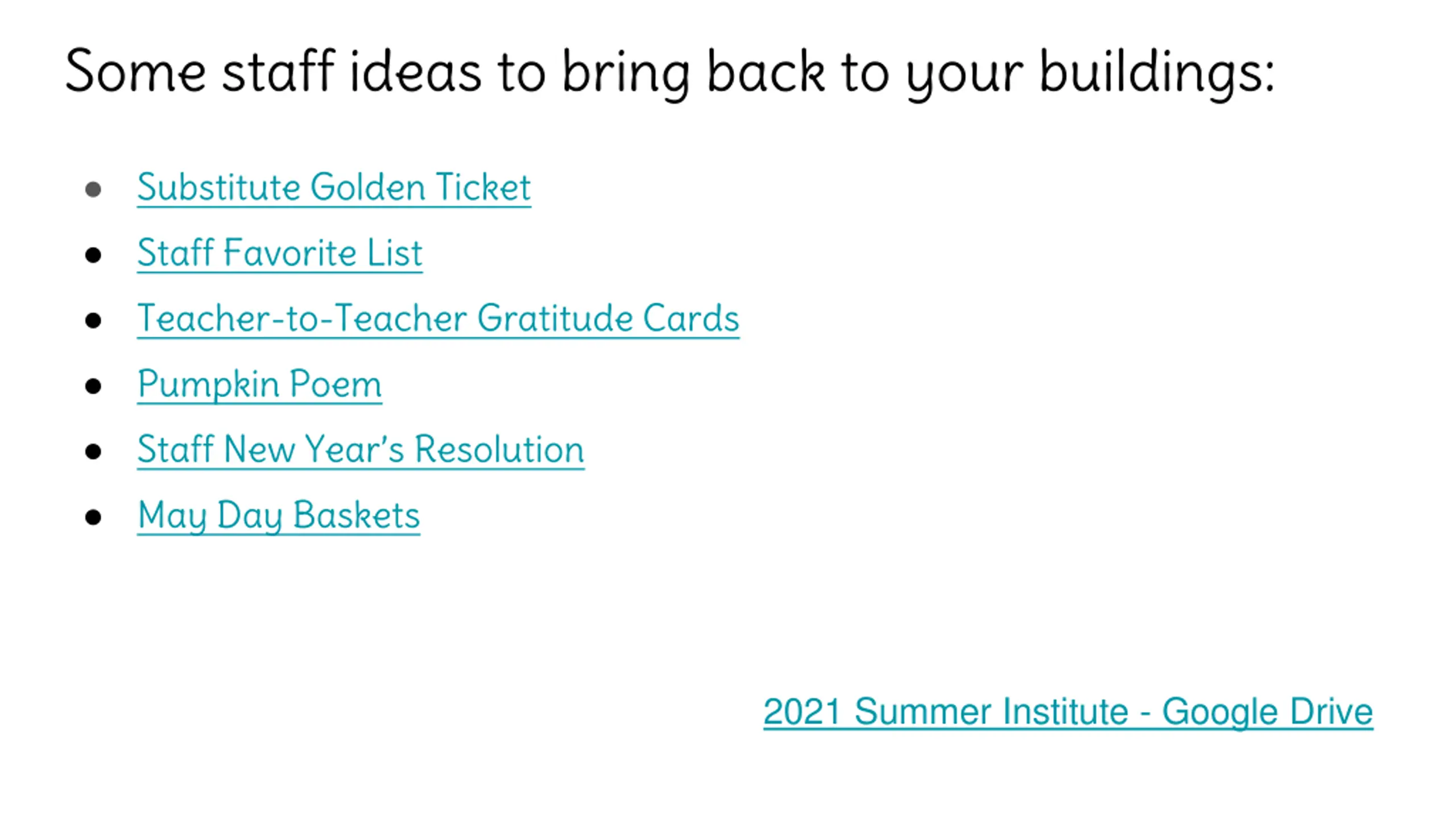Click the bullet before May Day Baskets
The image size is (1456, 819).
[x=93, y=518]
